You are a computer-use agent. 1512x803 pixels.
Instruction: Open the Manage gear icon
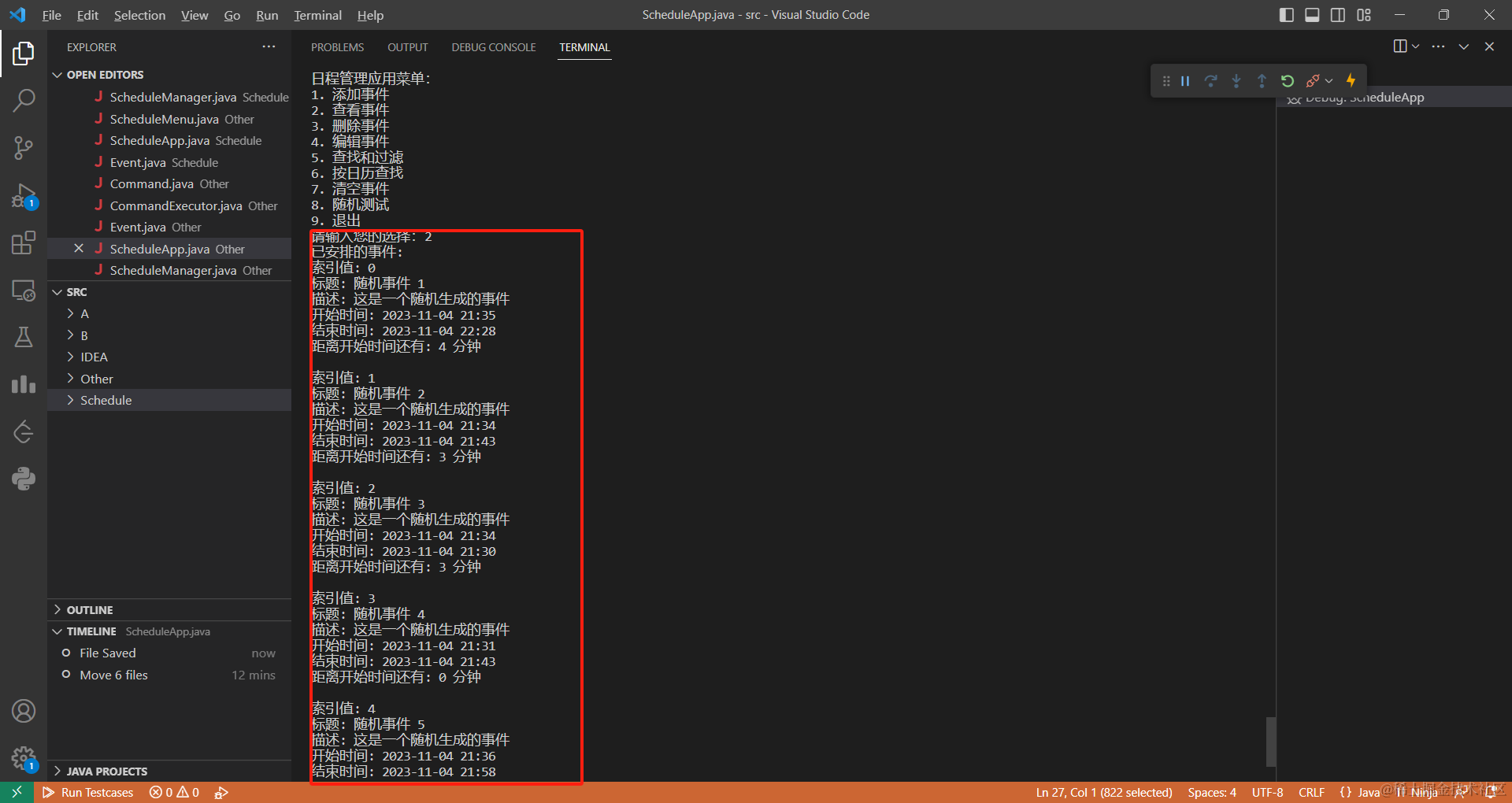coord(24,758)
